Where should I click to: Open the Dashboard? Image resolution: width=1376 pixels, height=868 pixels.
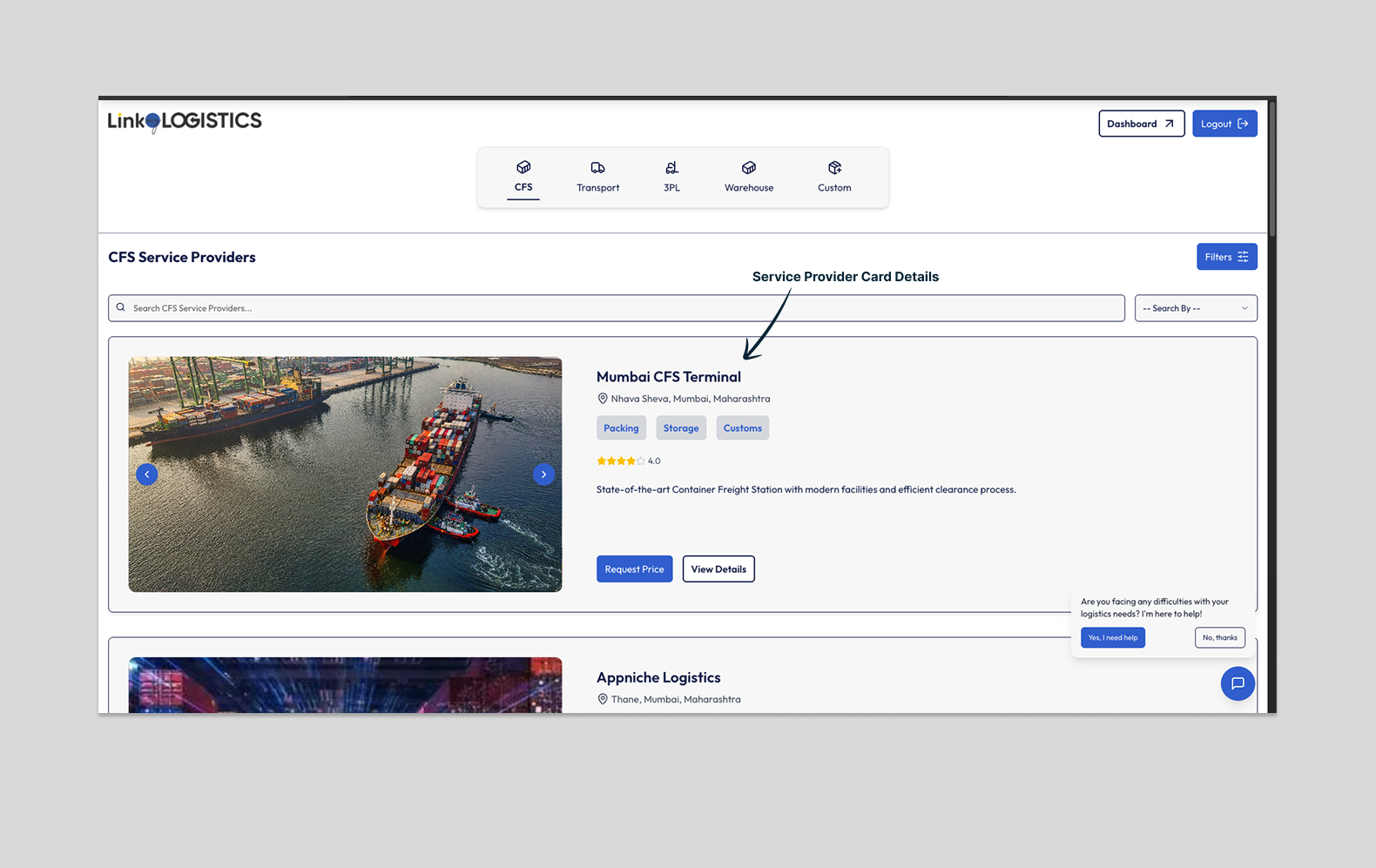(x=1141, y=124)
